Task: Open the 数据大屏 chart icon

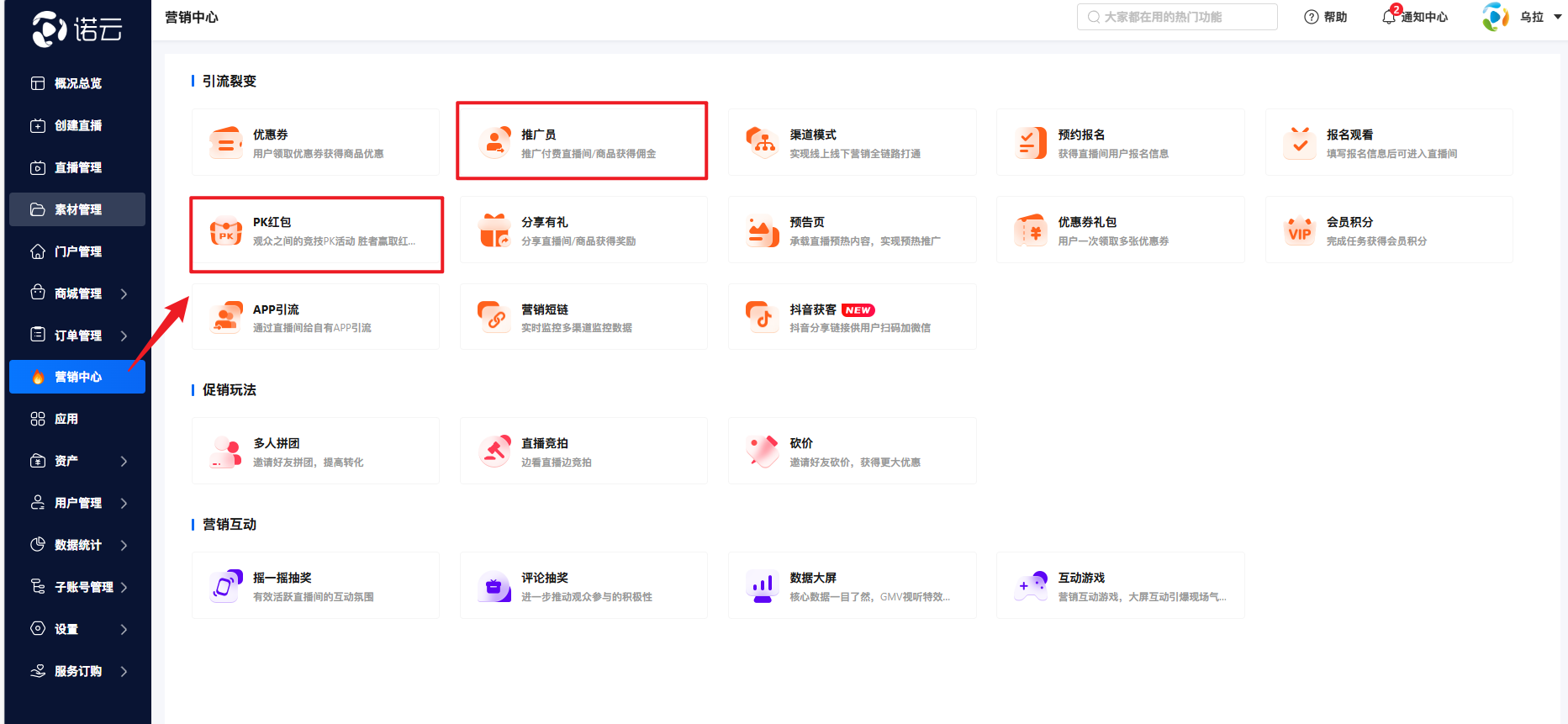Action: pyautogui.click(x=763, y=586)
